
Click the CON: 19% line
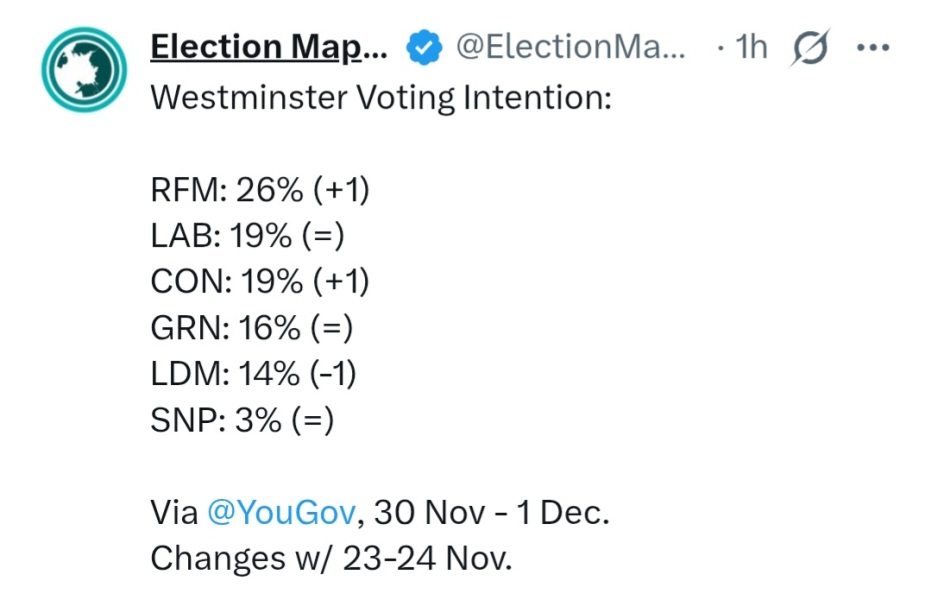coord(260,282)
